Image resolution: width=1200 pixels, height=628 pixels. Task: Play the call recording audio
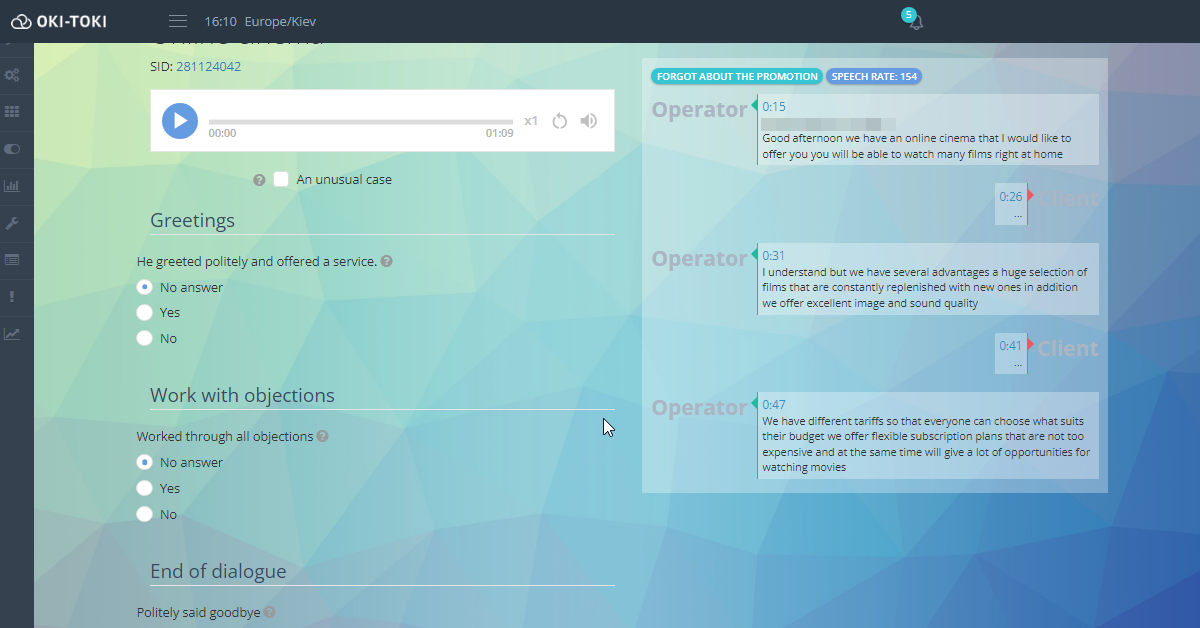(180, 121)
